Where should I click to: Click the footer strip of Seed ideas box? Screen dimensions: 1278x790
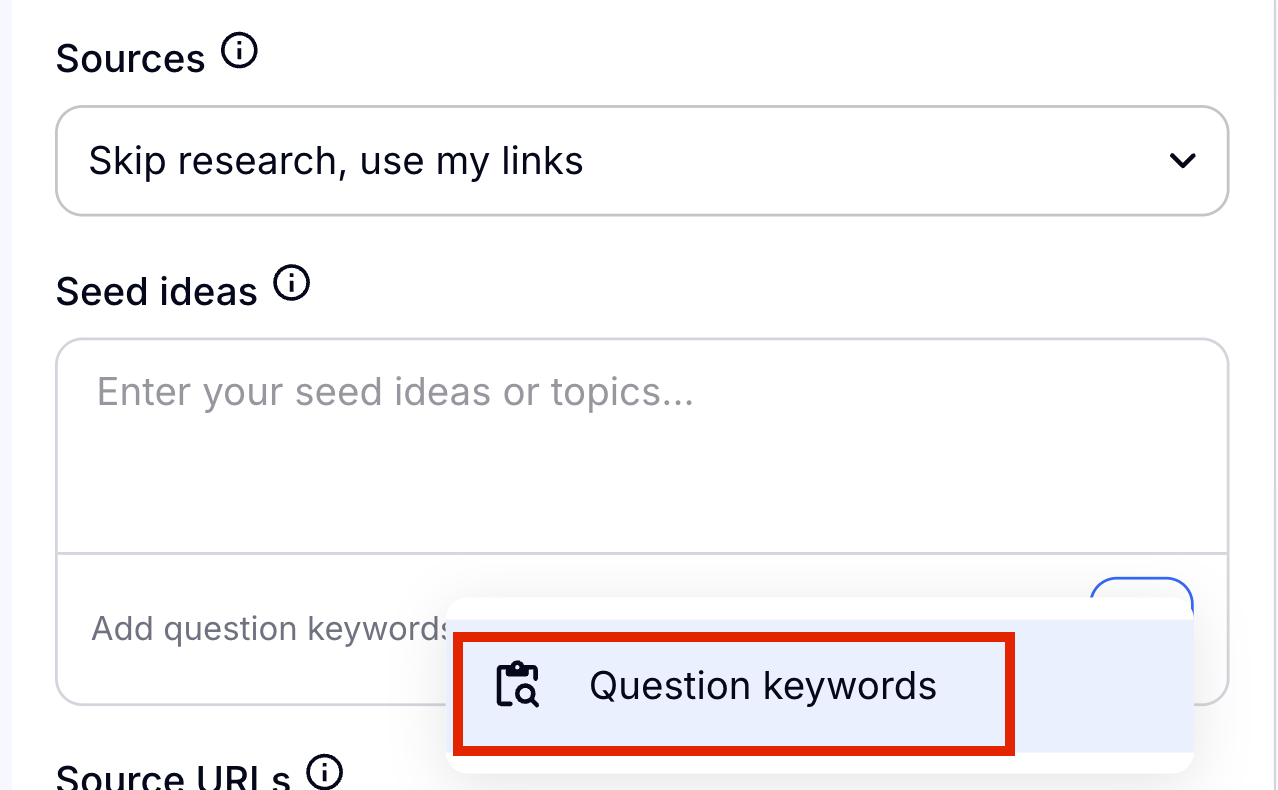[x=250, y=630]
